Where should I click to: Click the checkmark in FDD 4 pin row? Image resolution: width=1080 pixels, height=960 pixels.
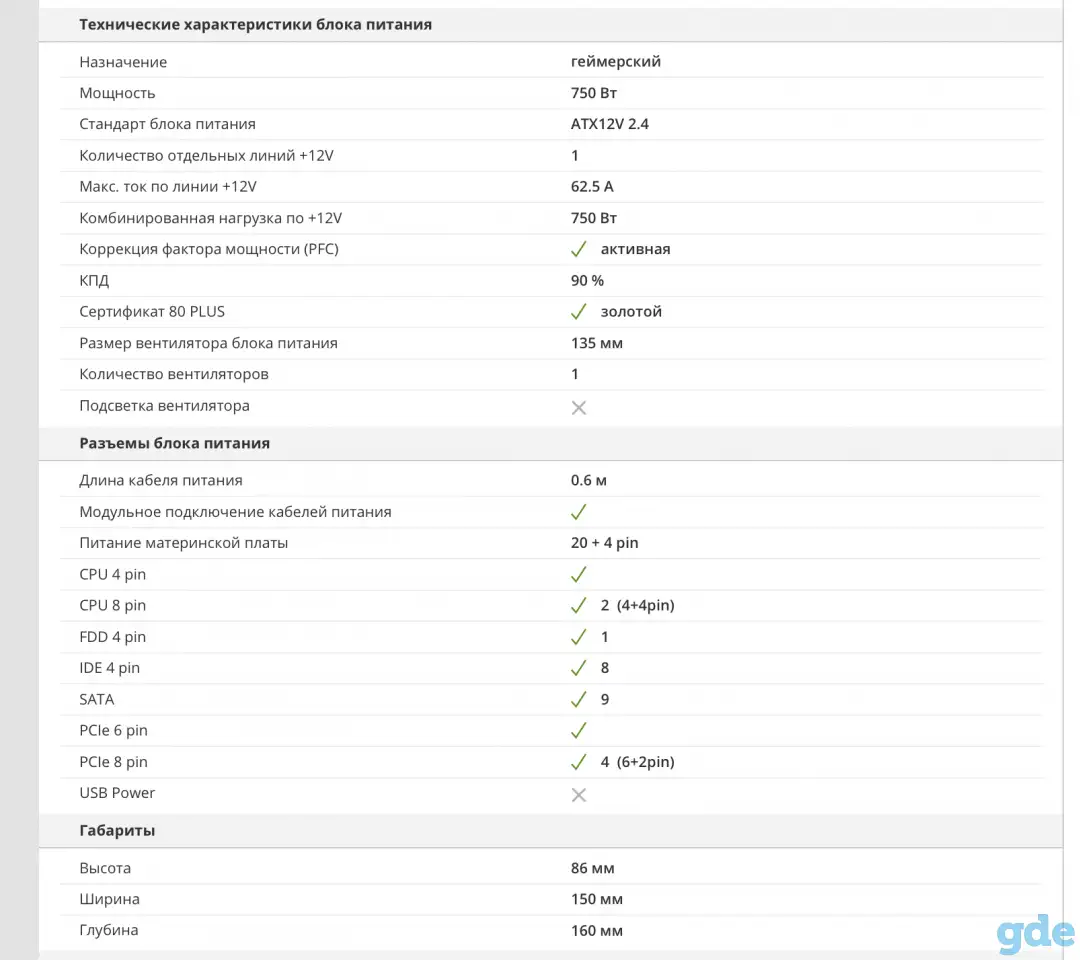(579, 637)
